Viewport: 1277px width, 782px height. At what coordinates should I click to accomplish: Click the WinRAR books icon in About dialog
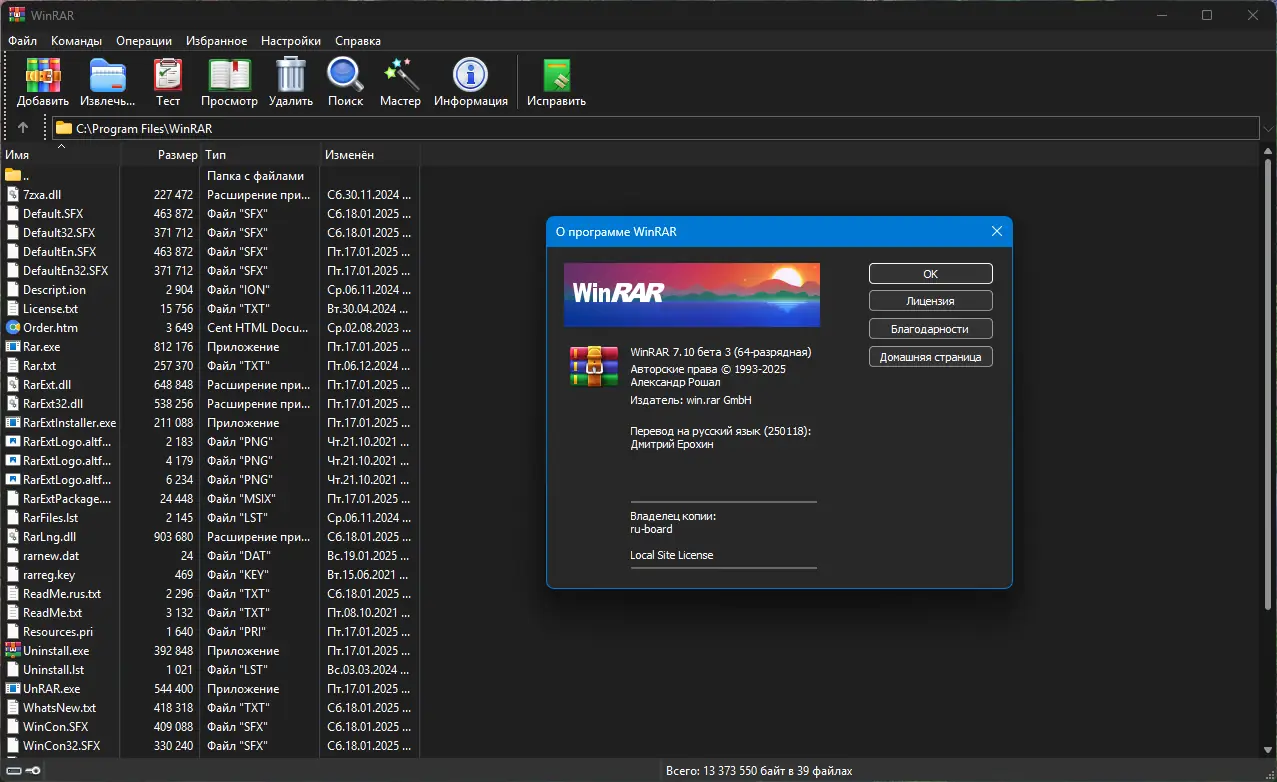click(x=594, y=366)
